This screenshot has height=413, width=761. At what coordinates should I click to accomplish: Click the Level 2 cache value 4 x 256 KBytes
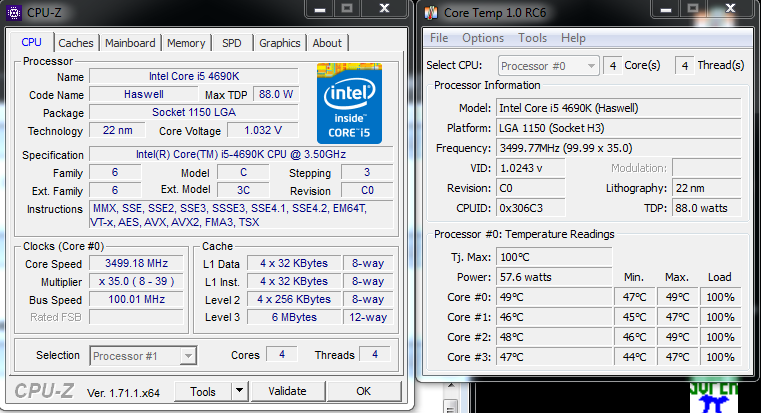294,299
